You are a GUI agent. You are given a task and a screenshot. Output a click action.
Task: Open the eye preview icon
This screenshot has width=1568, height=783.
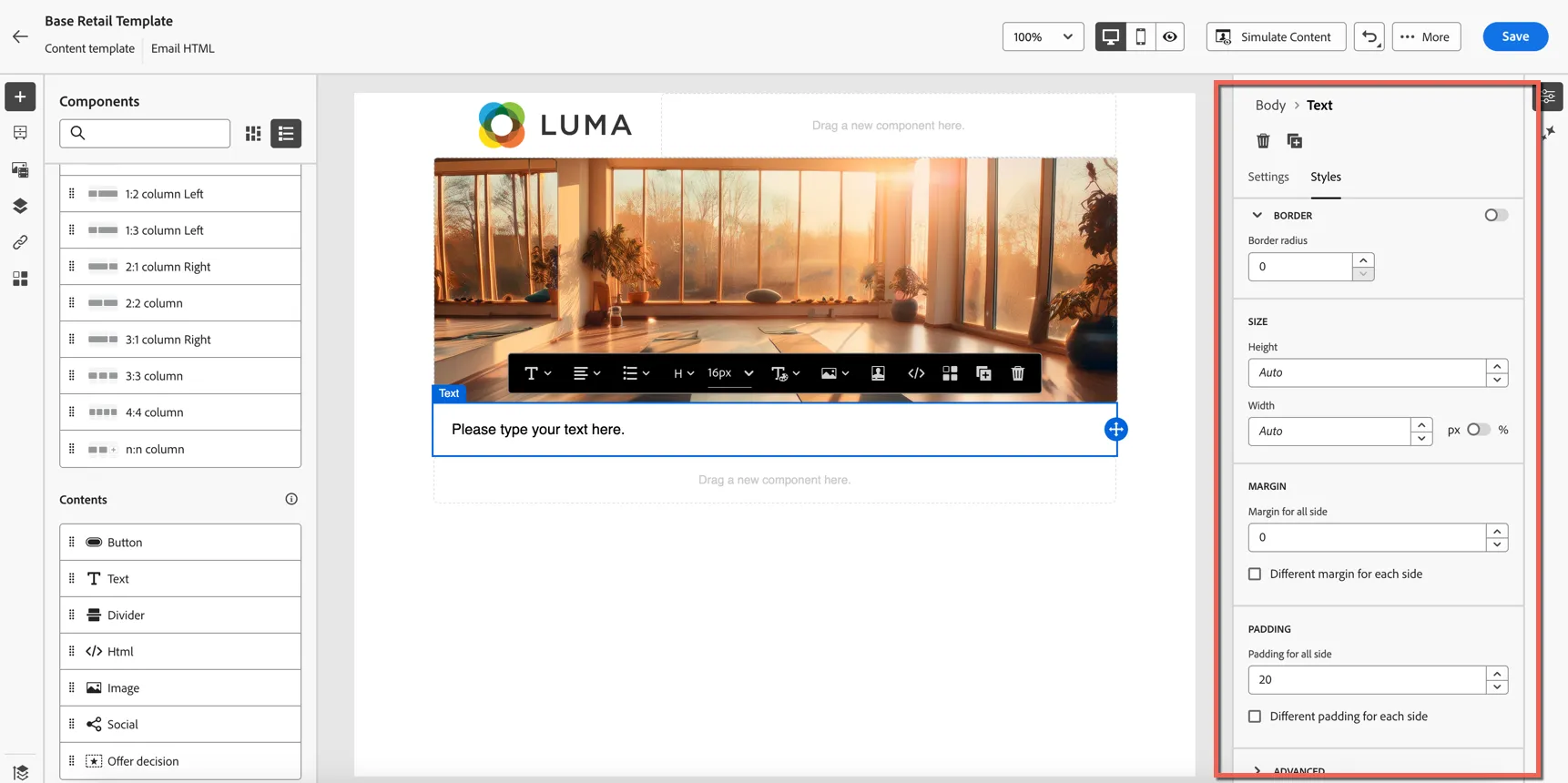[1170, 36]
